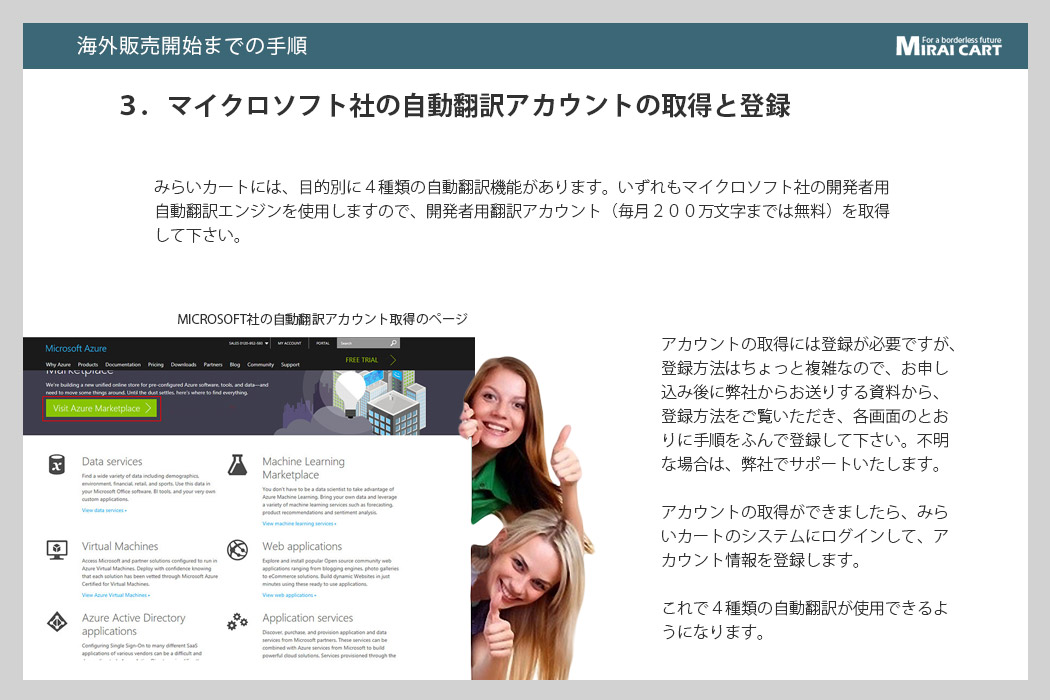This screenshot has width=1050, height=700.
Task: Click the View web applications link
Action: 289,595
